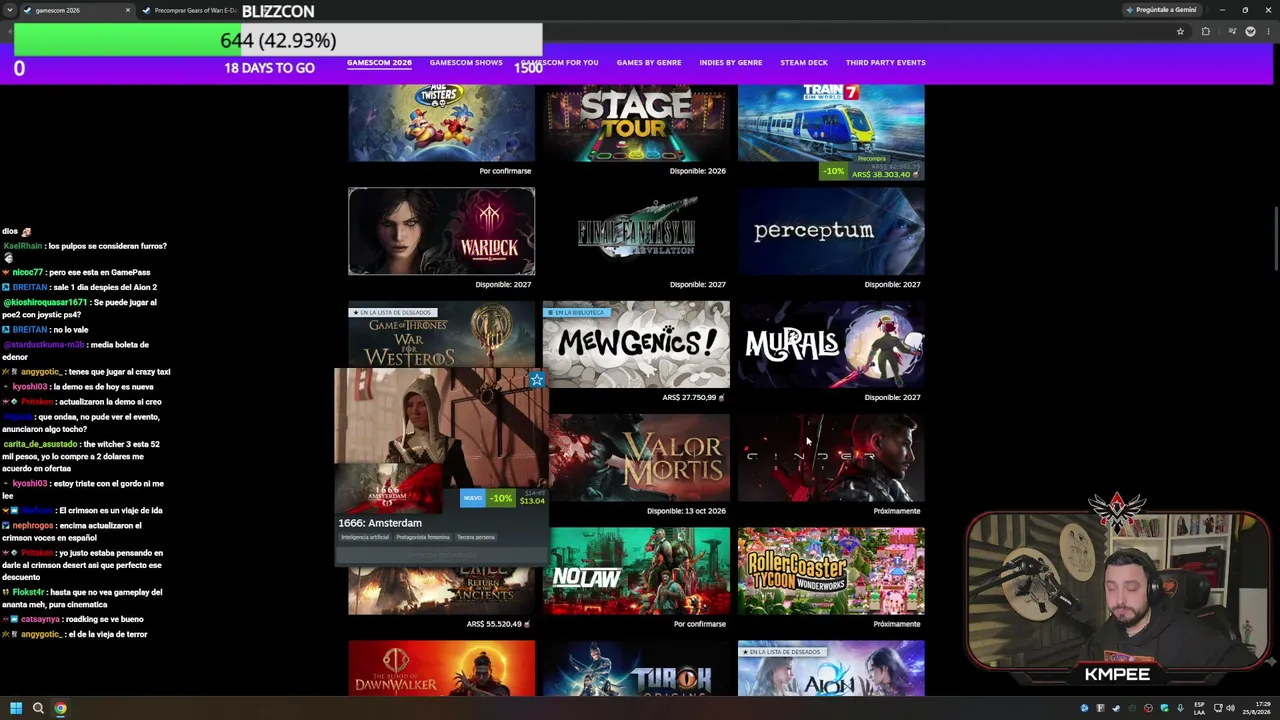Screen dimensions: 1280x720
Task: Open the Windows Start menu
Action: (x=16, y=708)
